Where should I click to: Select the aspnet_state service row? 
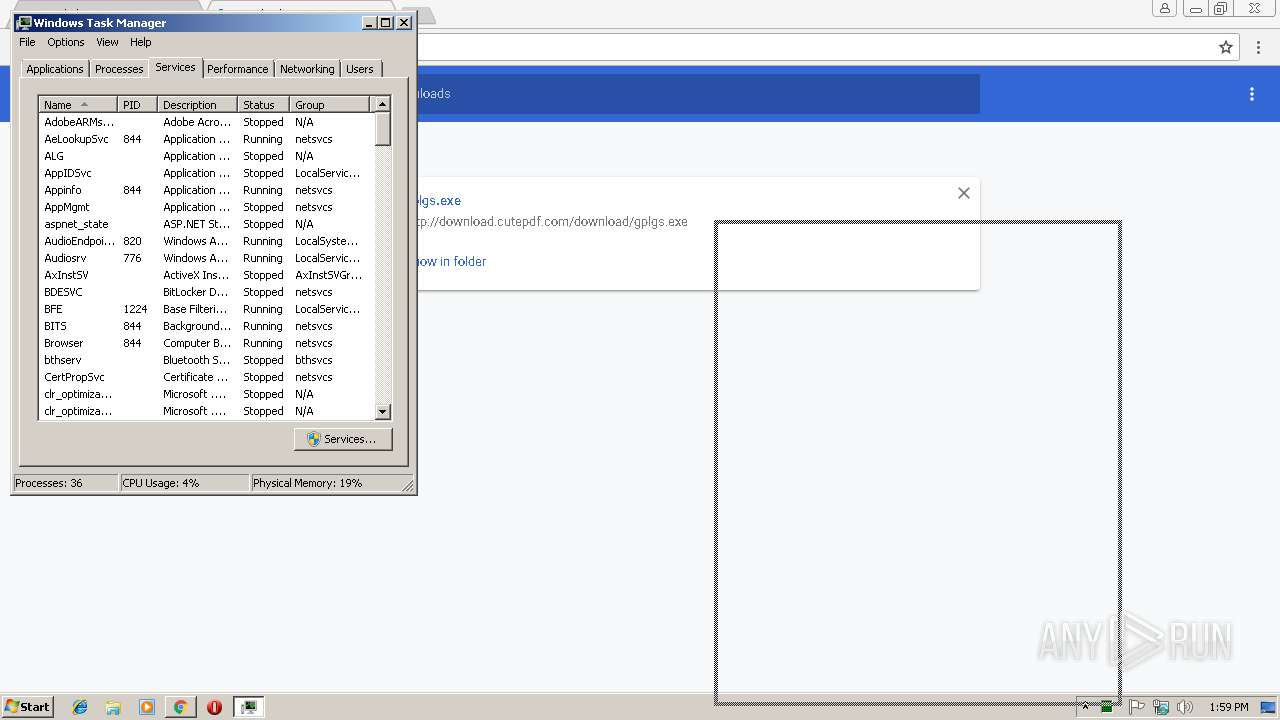click(x=206, y=224)
